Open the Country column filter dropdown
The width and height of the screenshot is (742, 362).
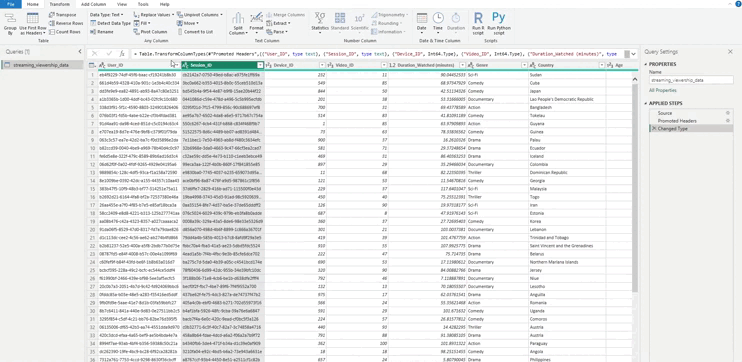pos(601,65)
